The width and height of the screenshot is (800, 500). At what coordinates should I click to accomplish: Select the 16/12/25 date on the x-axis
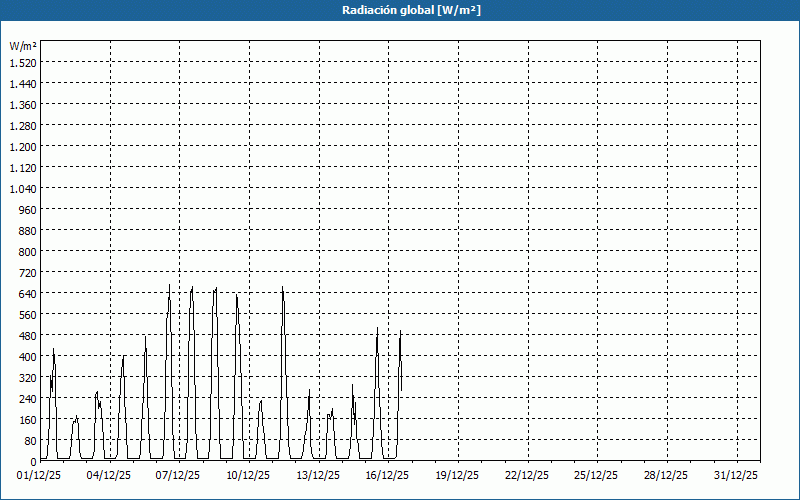[389, 475]
